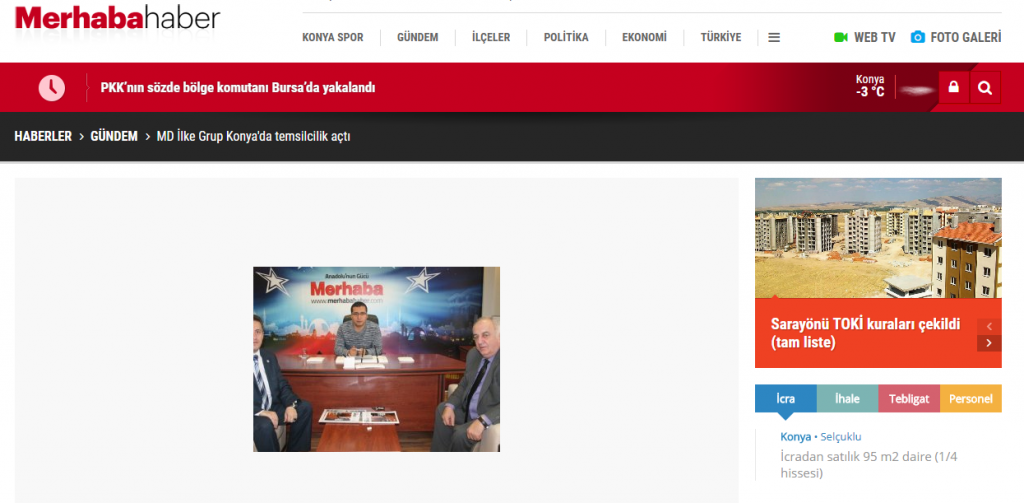Viewport: 1024px width, 503px height.
Task: Click the Konya weather cloud icon
Action: pyautogui.click(x=914, y=89)
